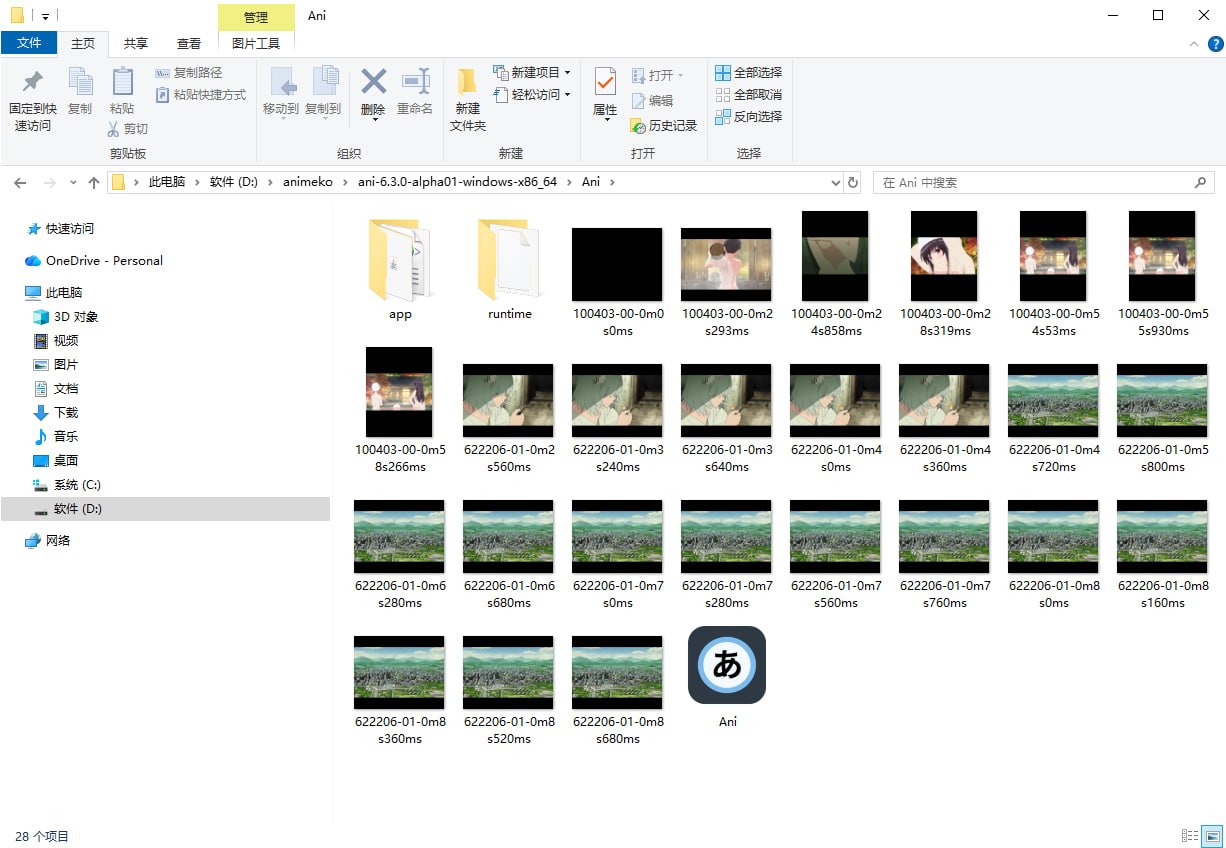
Task: Click Select all in the ribbon
Action: (749, 72)
